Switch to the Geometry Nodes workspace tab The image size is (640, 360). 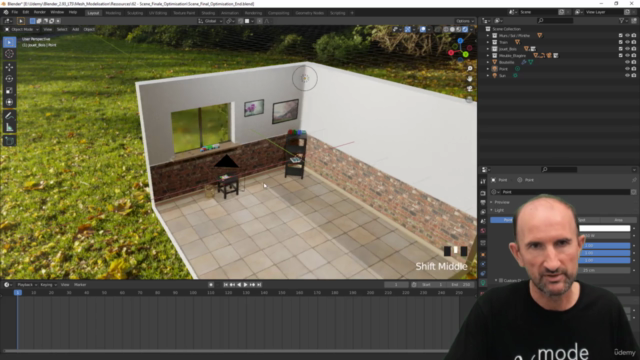309,13
